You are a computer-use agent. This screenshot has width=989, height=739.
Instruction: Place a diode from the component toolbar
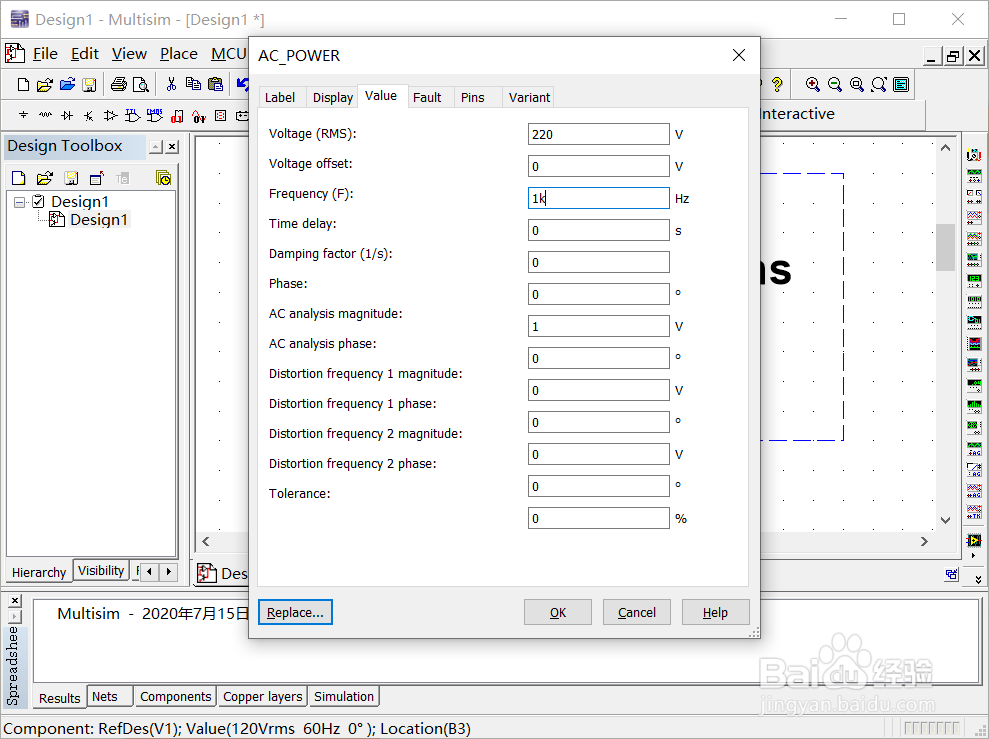(x=67, y=115)
